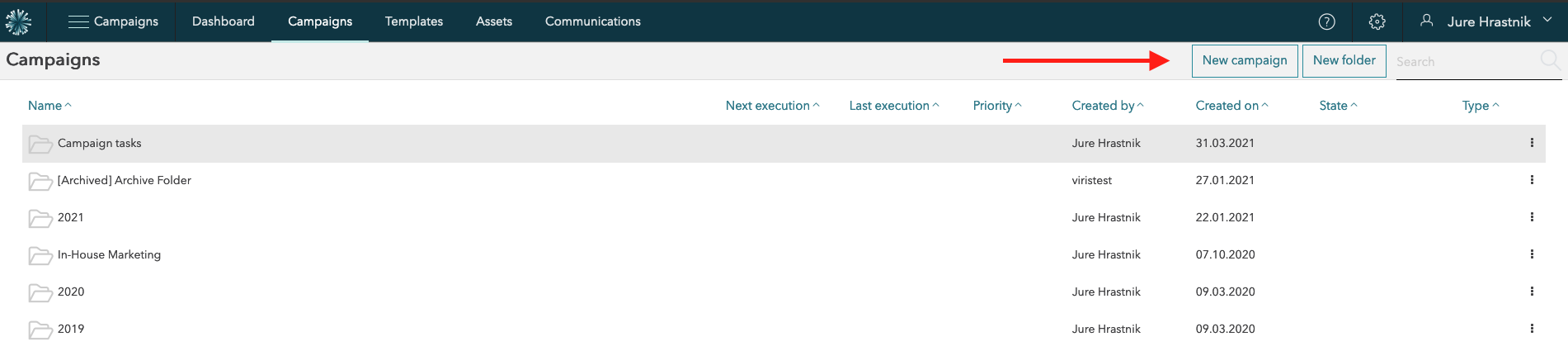Image resolution: width=1568 pixels, height=351 pixels.
Task: Open the hamburger Campaigns module menu
Action: coord(78,21)
